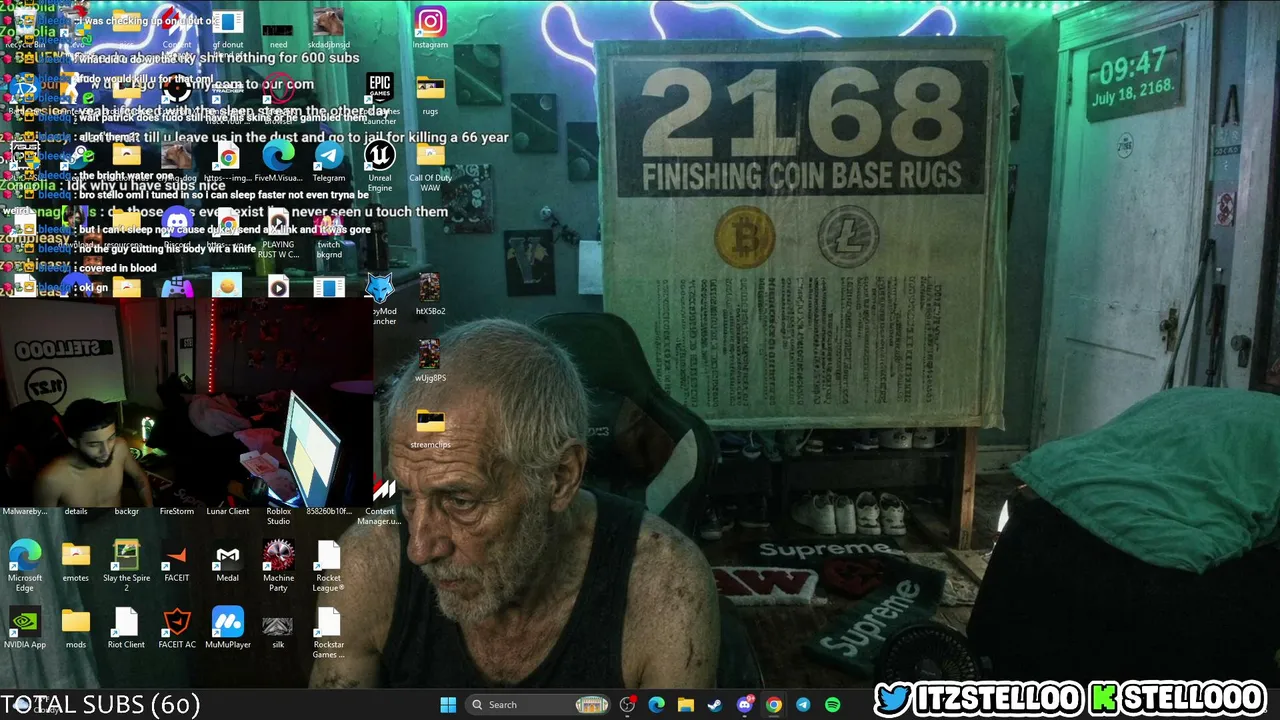Open the Content Manager desktop shortcut
Image resolution: width=1280 pixels, height=720 pixels.
pyautogui.click(x=379, y=500)
